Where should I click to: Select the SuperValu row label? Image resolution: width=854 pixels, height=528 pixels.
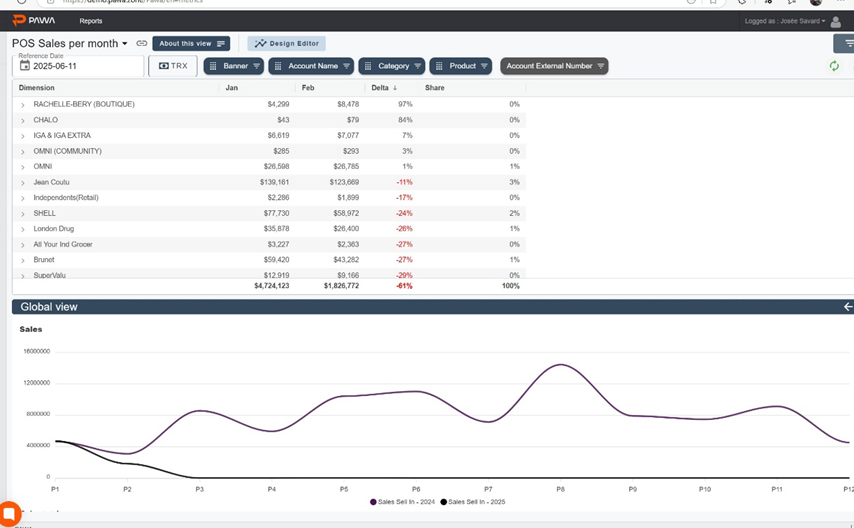[x=50, y=275]
